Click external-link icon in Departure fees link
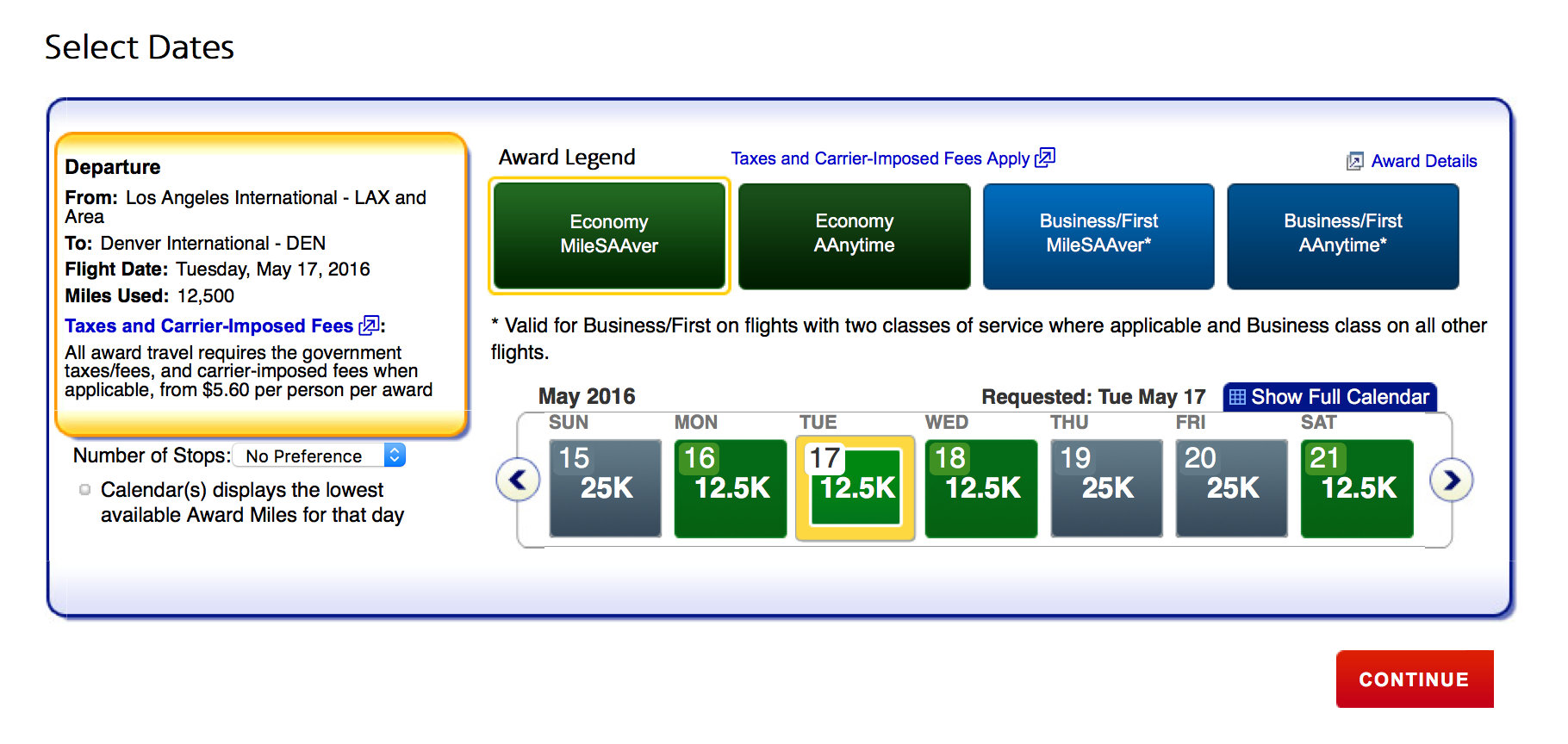Screen dimensions: 1568x744 click(x=369, y=325)
